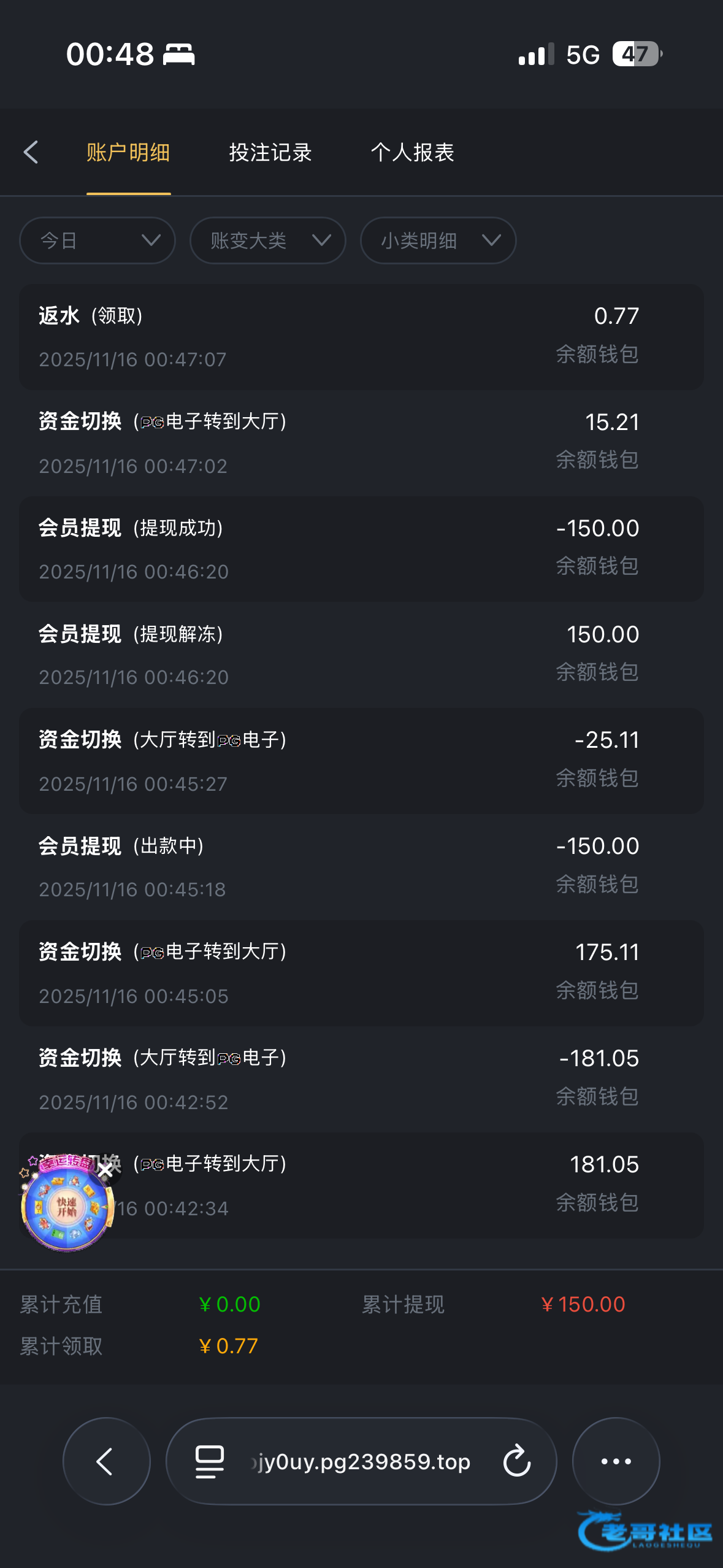Close the lucky wheel floating widget
Screen dimensions: 723x1568
click(x=105, y=1170)
